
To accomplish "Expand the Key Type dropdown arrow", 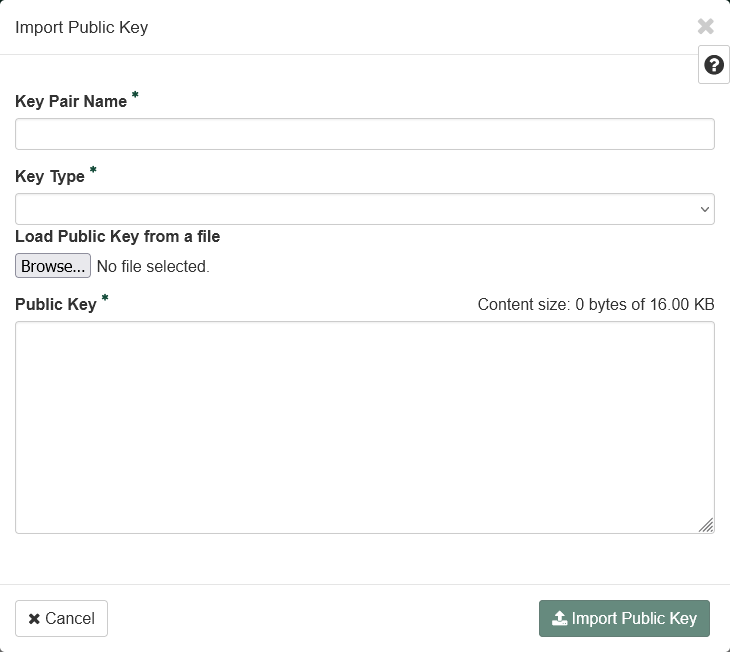I will coord(705,209).
